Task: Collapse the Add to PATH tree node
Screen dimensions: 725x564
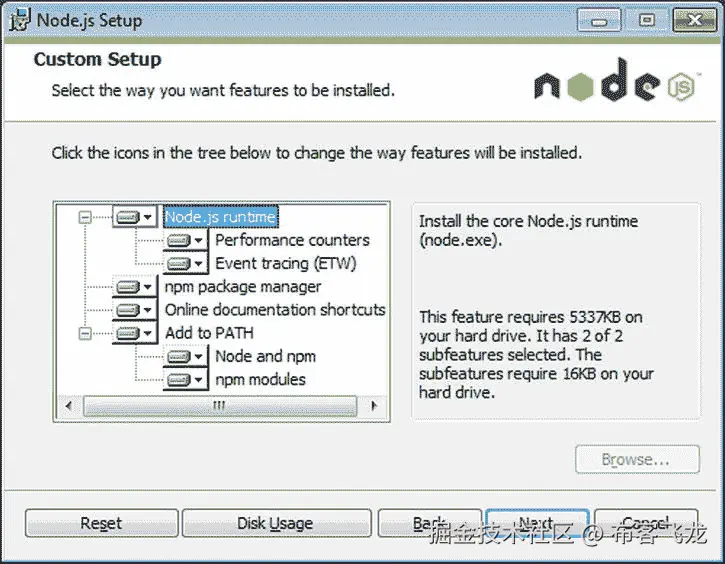Action: point(85,333)
